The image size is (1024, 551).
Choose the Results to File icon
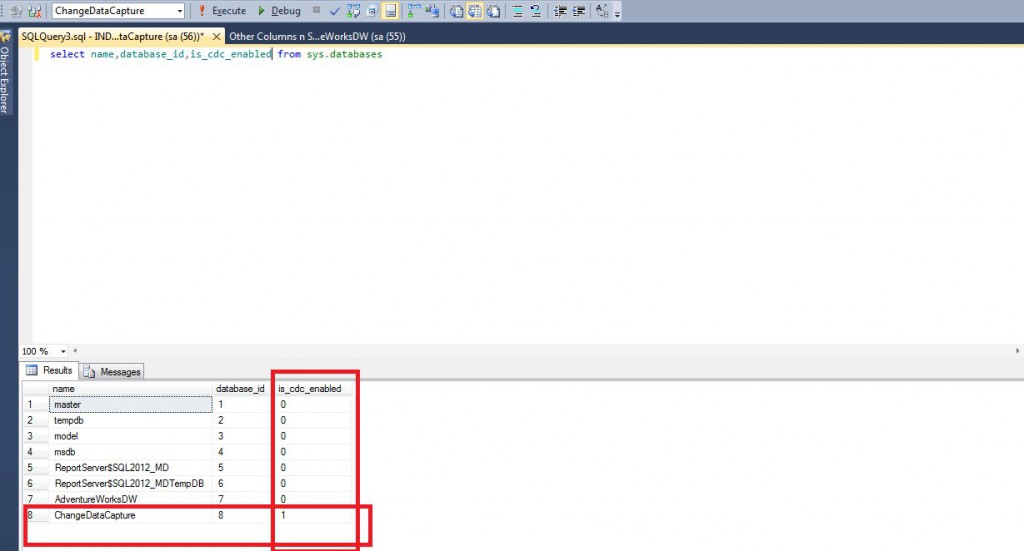491,11
